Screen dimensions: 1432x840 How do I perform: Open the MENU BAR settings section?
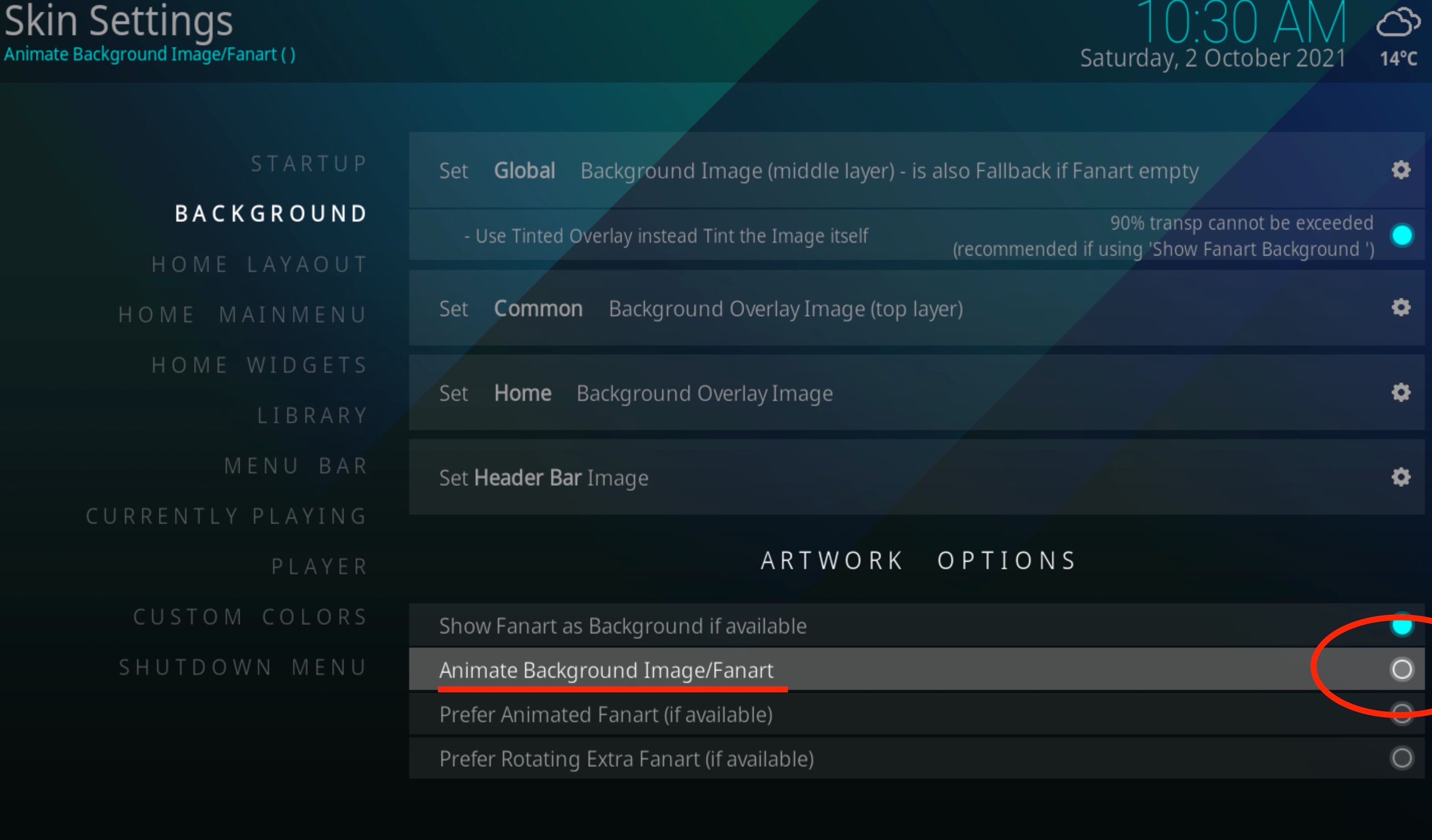coord(295,466)
